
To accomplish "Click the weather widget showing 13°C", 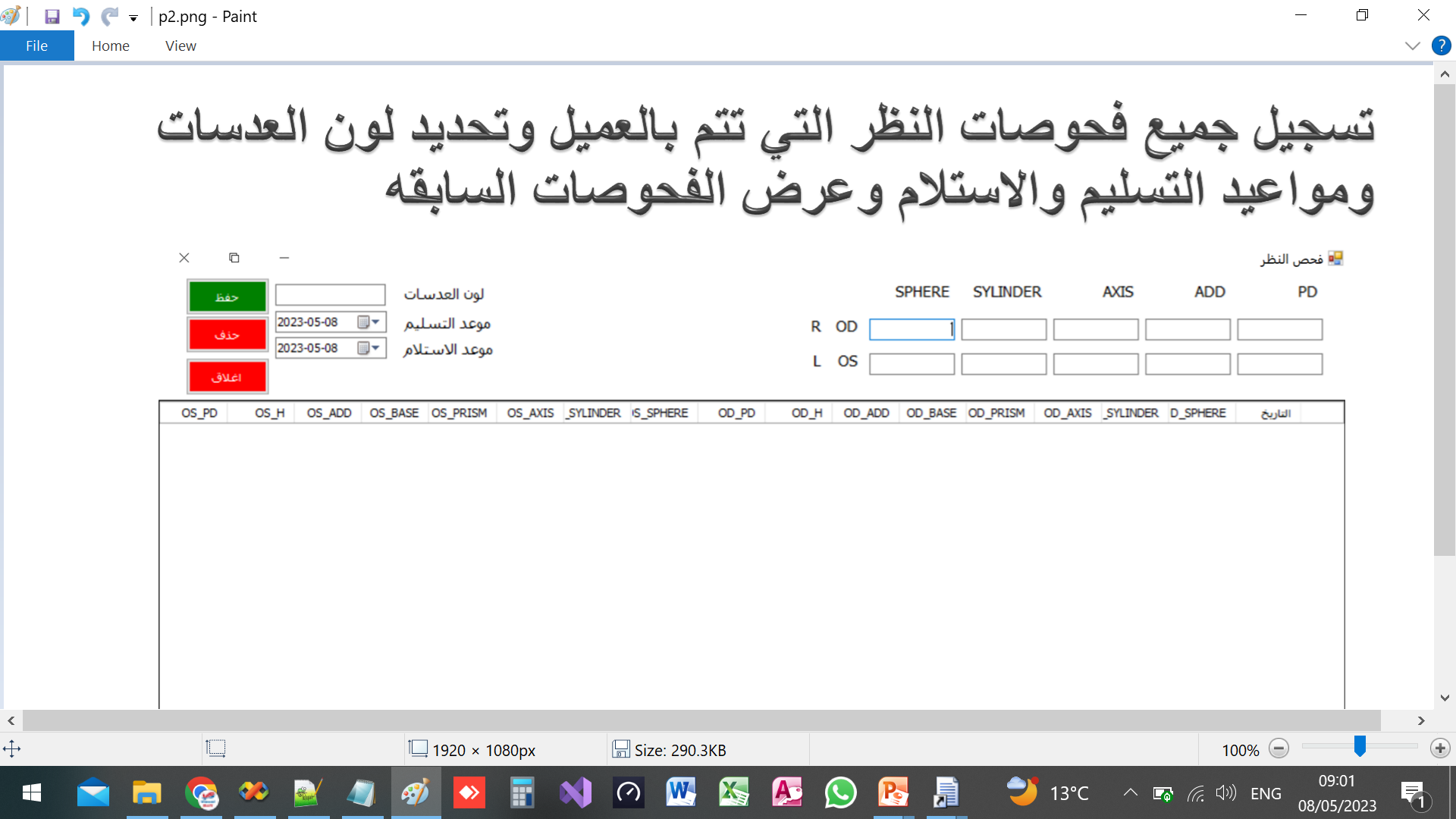I will tap(1048, 793).
